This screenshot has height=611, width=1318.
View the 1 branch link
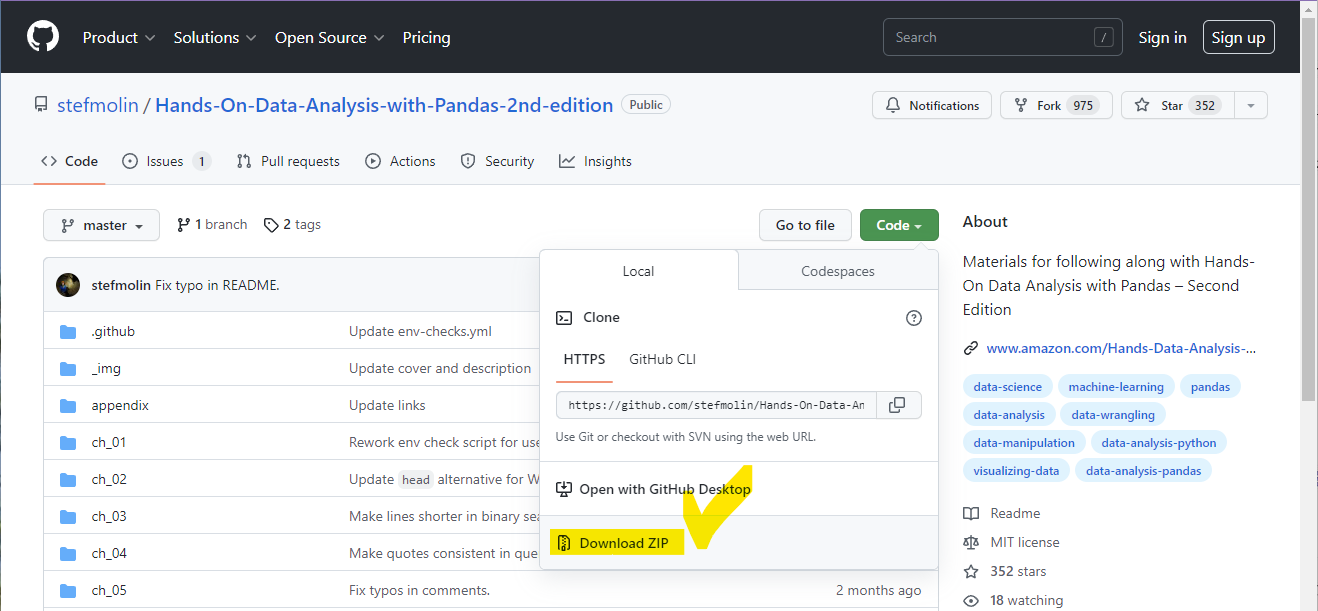point(212,225)
